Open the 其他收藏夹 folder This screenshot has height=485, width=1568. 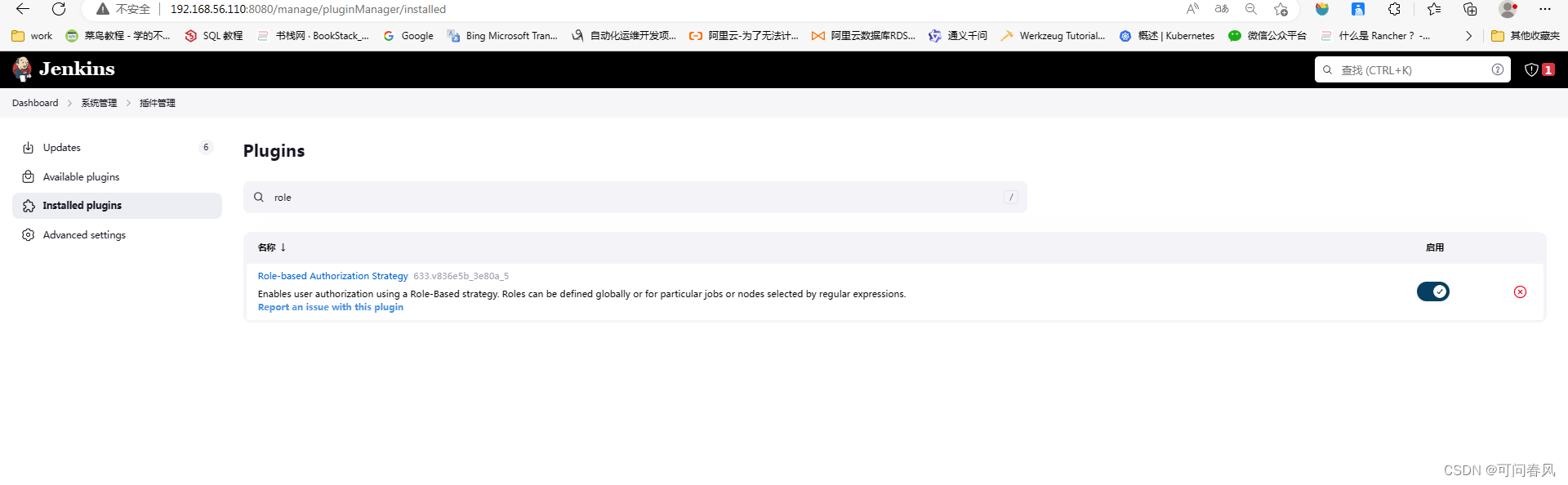[x=1526, y=36]
